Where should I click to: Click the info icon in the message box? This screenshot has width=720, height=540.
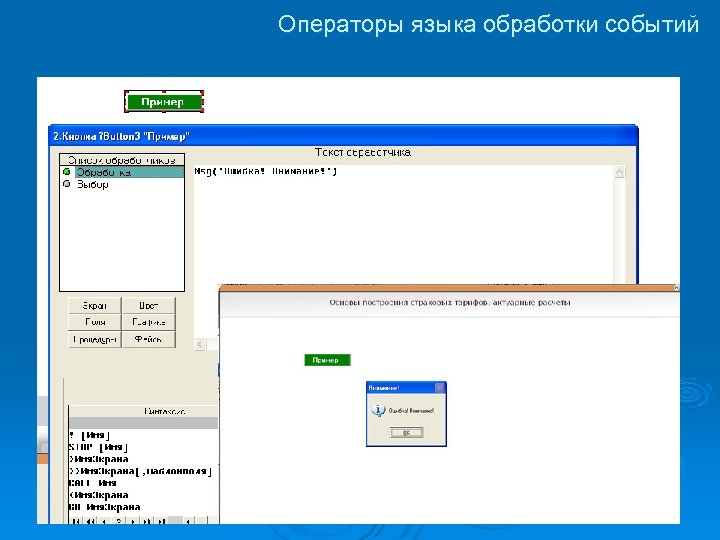click(x=378, y=410)
